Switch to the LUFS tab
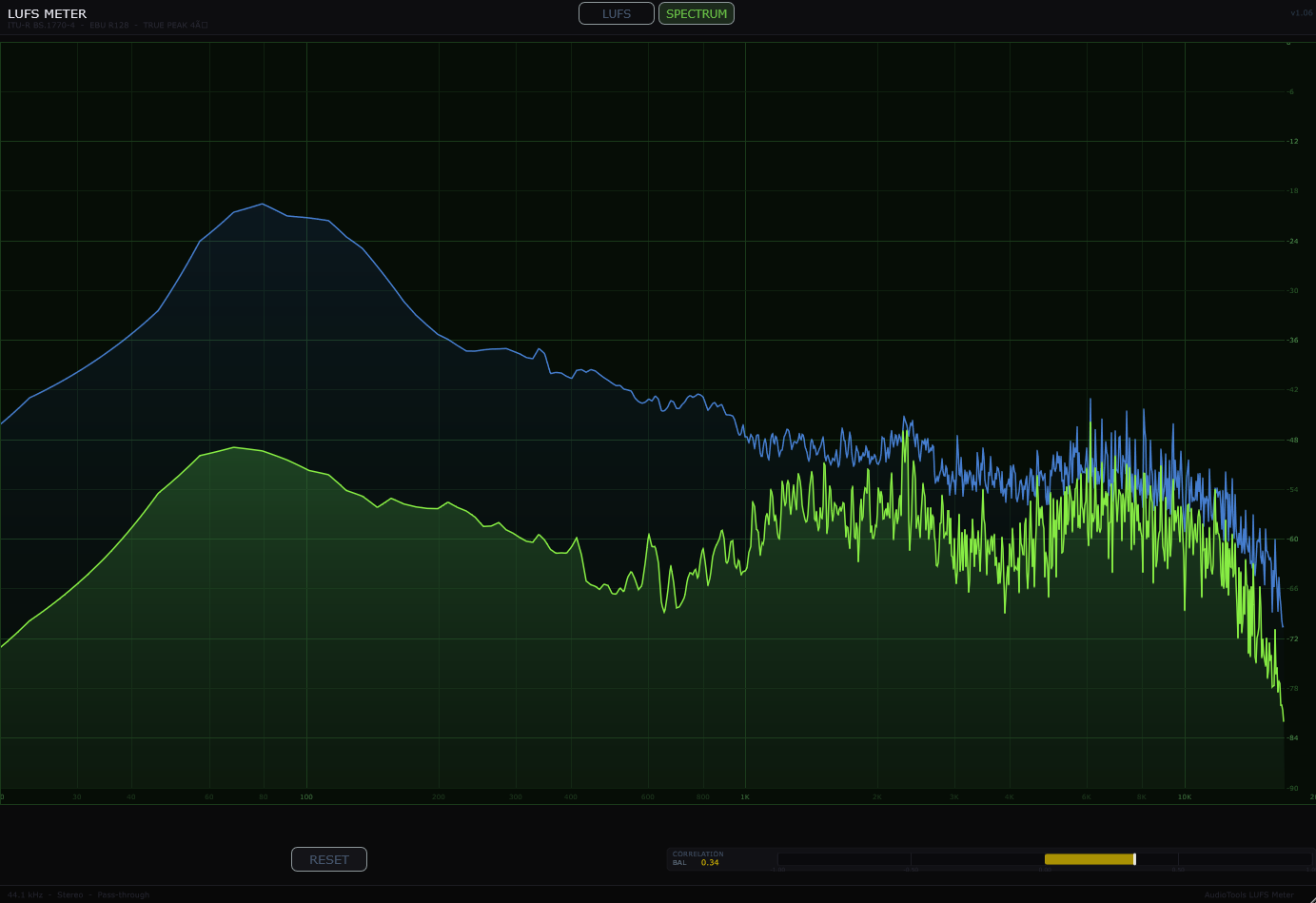The height and width of the screenshot is (903, 1316). click(616, 13)
